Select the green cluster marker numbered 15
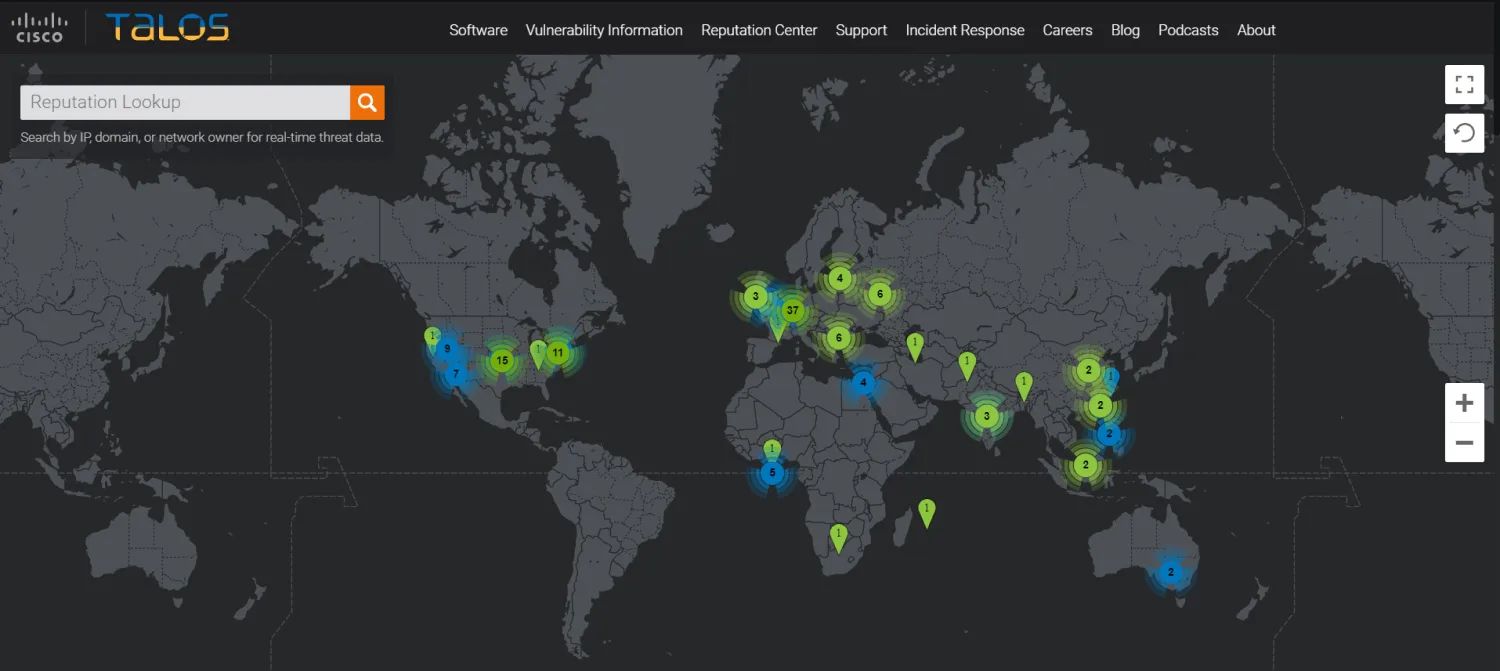Image resolution: width=1500 pixels, height=671 pixels. tap(502, 360)
